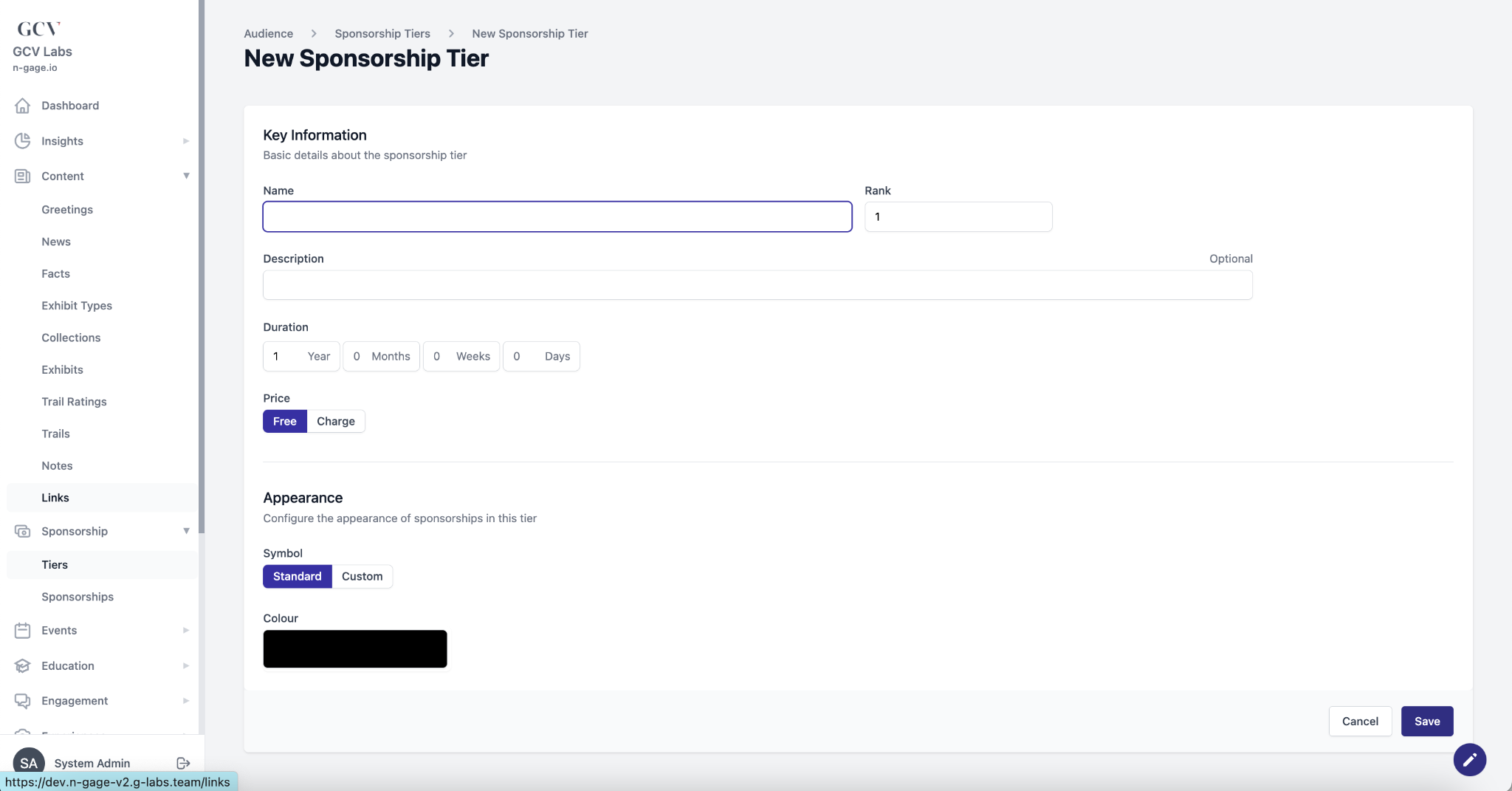1512x791 pixels.
Task: Switch symbol to Custom
Action: [362, 576]
